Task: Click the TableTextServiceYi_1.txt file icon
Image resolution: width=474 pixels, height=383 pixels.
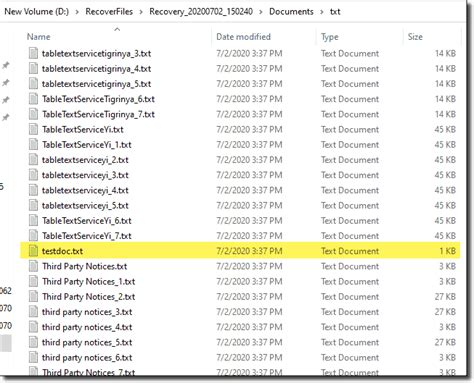Action: pyautogui.click(x=33, y=145)
